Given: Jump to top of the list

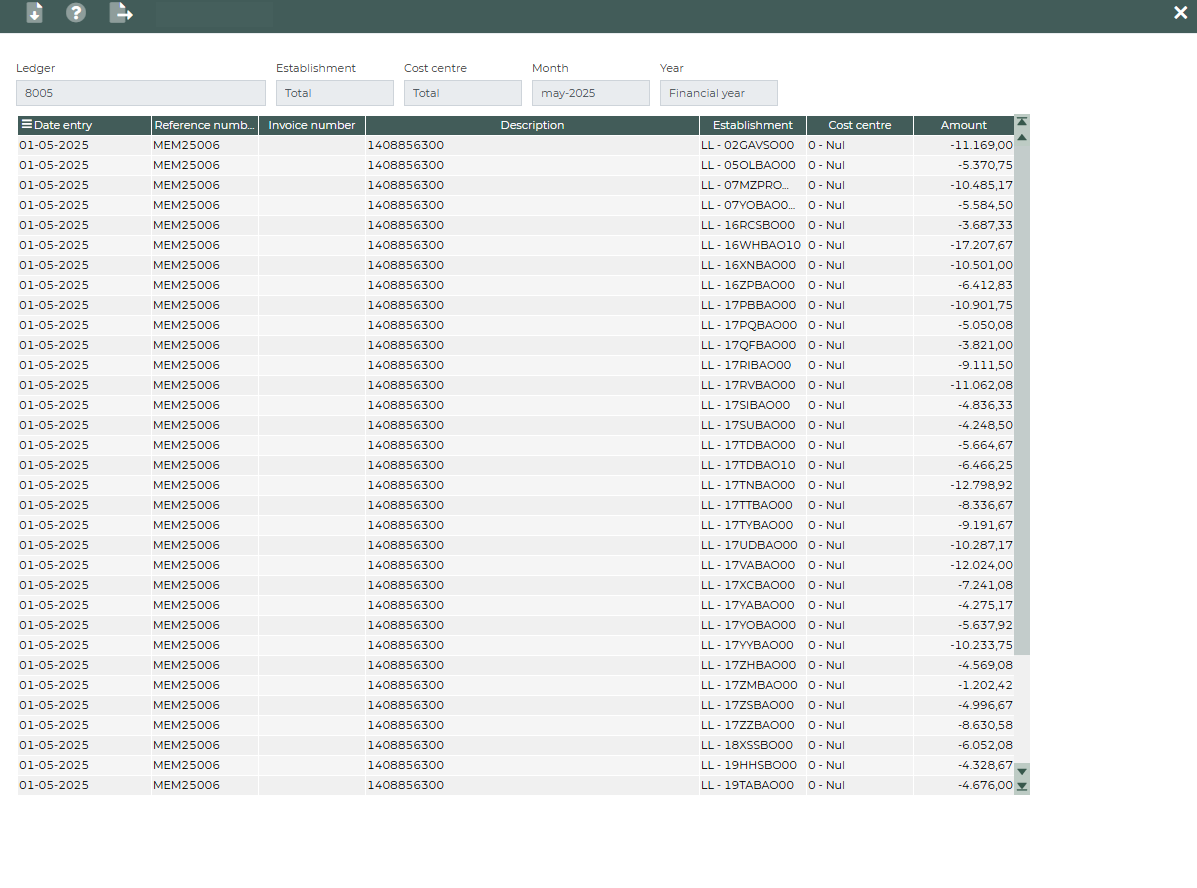Looking at the screenshot, I should [1022, 122].
